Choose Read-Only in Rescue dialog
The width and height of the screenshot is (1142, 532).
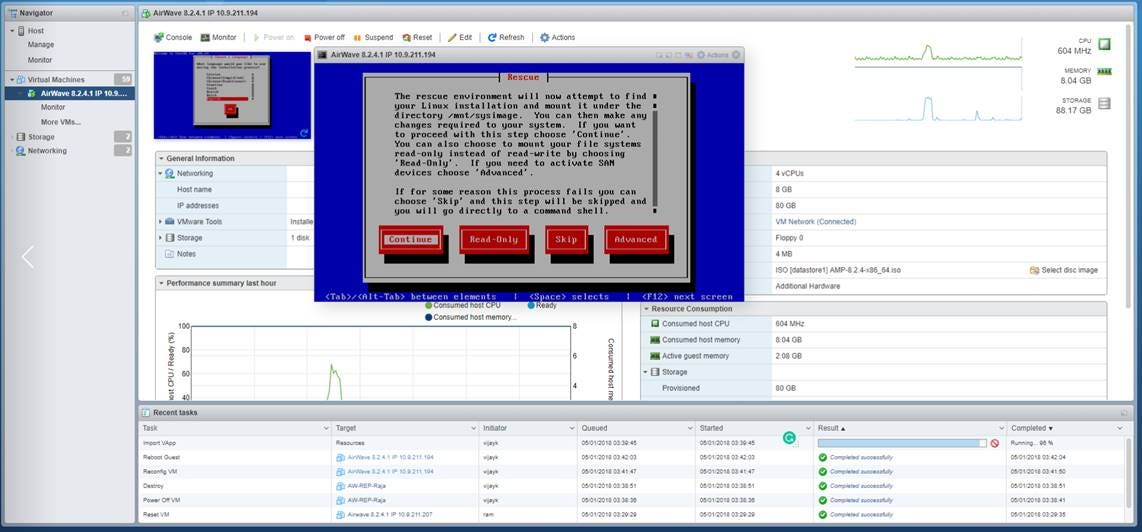pos(493,240)
